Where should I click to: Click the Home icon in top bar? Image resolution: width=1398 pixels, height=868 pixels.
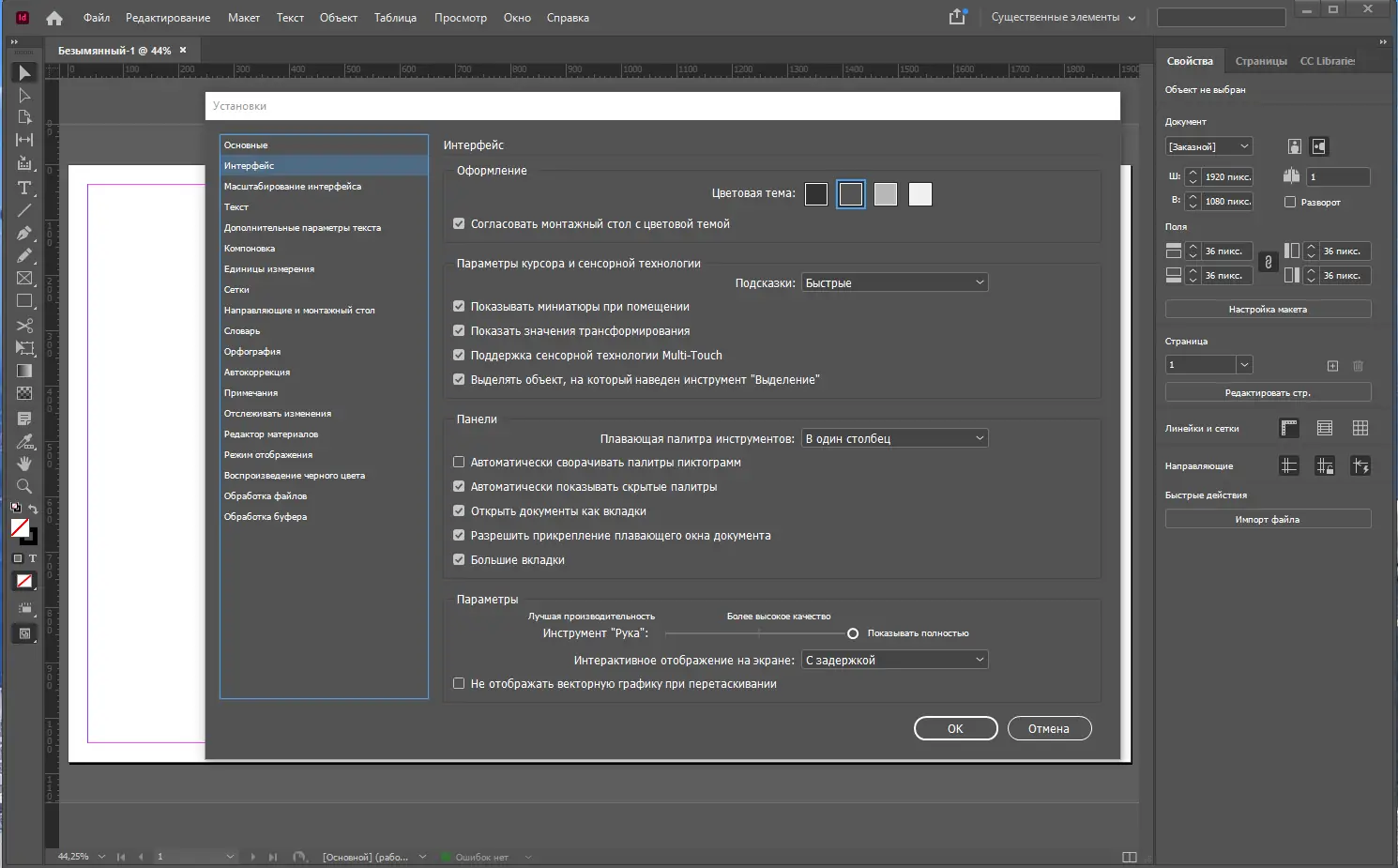coord(54,18)
